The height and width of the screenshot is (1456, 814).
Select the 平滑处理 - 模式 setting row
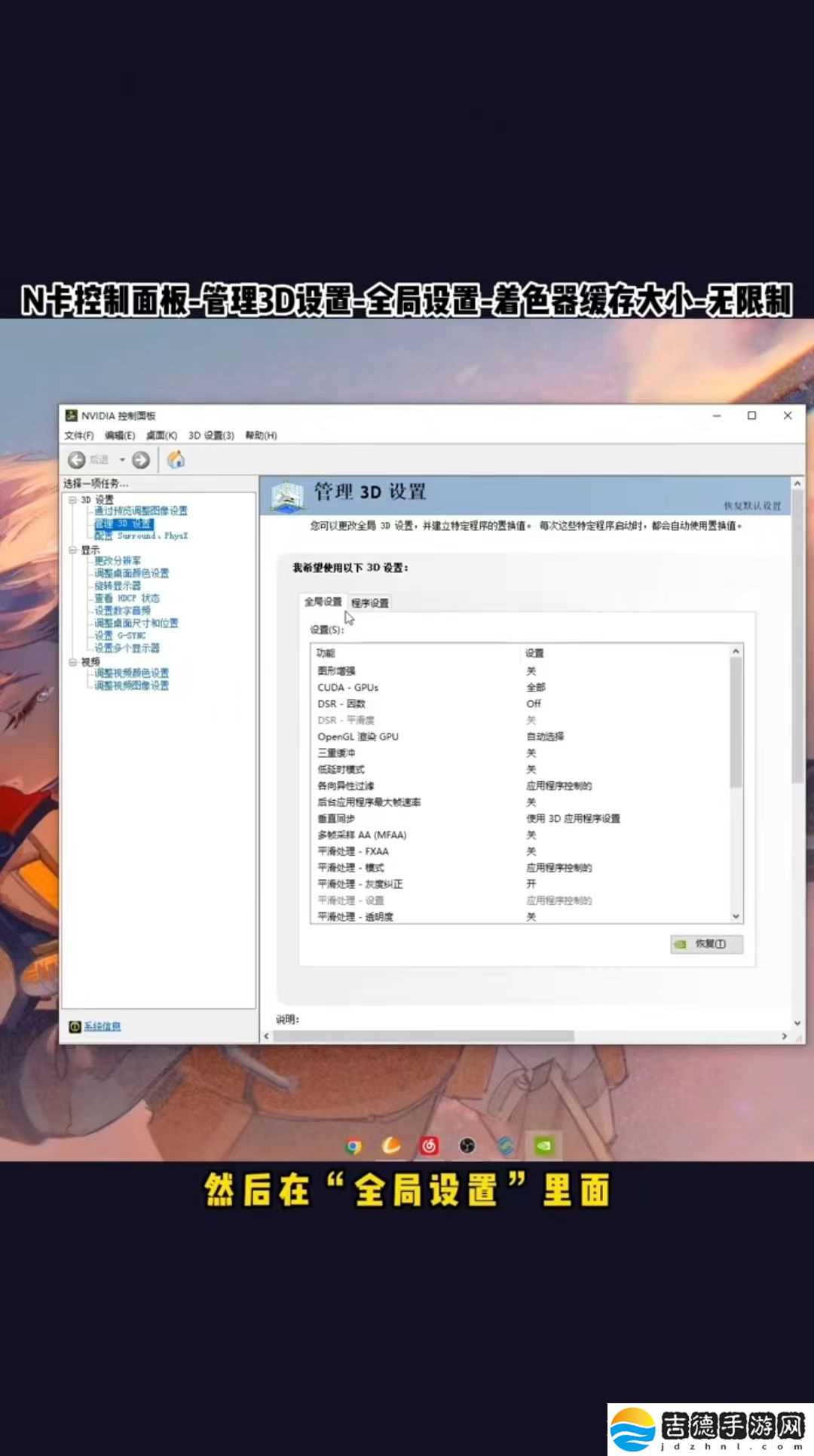[521, 868]
